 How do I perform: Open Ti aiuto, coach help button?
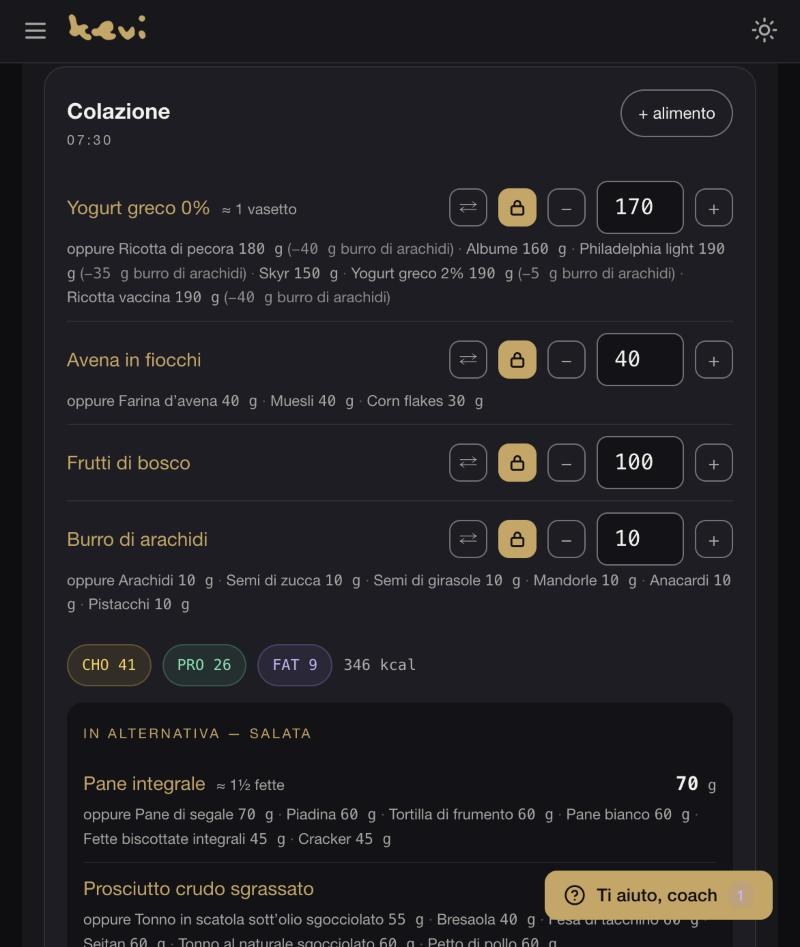(x=659, y=895)
